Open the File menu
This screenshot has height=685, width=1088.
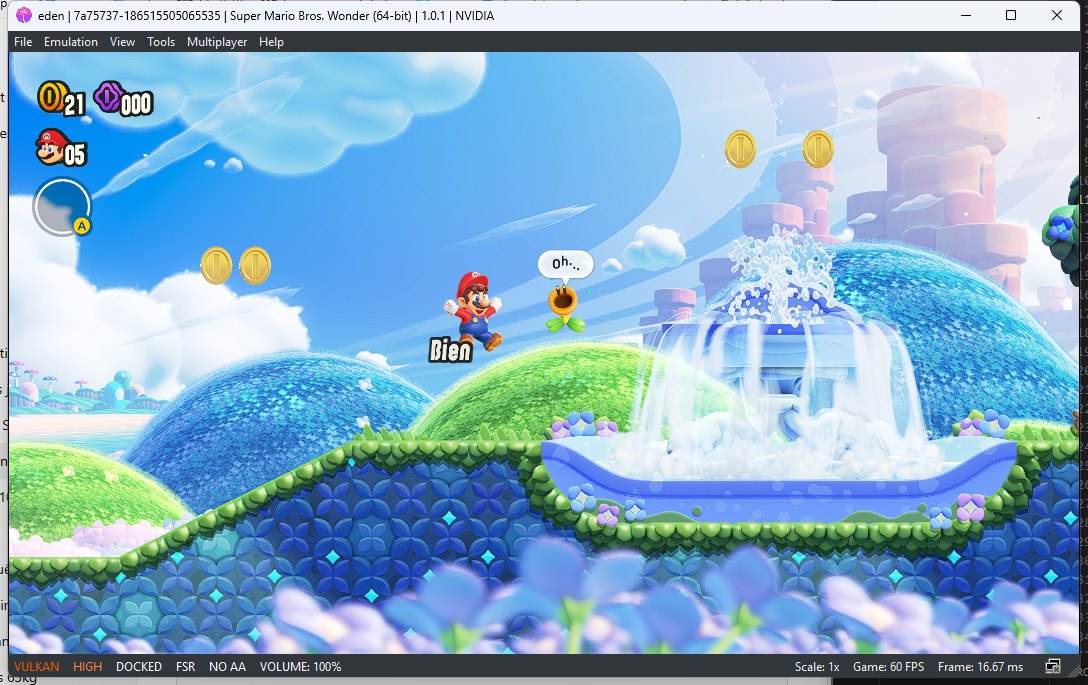click(23, 42)
